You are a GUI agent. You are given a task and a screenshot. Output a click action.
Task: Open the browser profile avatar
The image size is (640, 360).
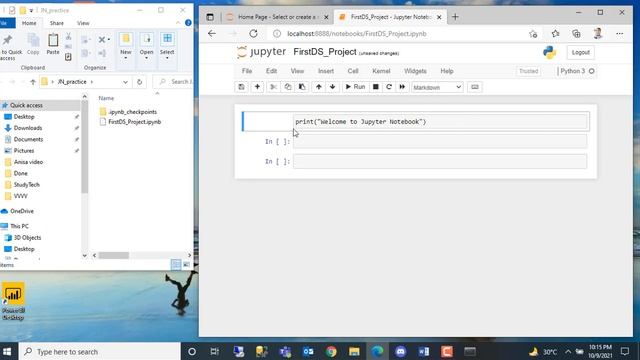(598, 33)
